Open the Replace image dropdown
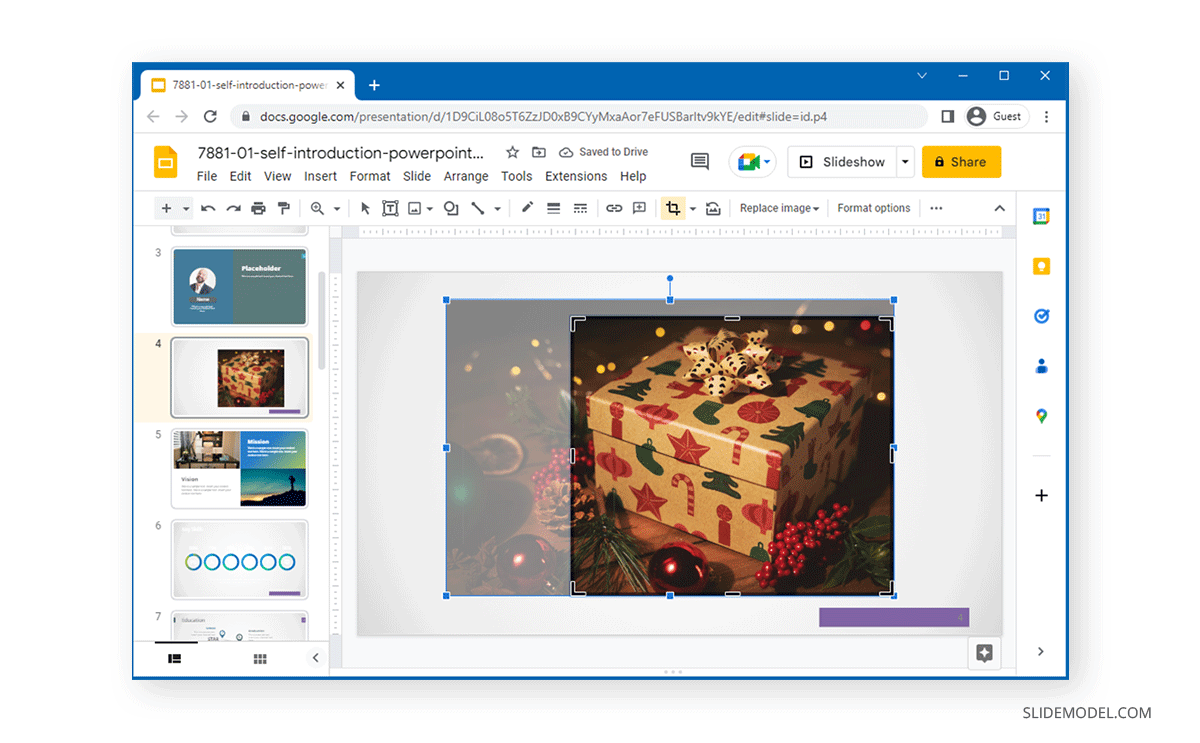 779,208
